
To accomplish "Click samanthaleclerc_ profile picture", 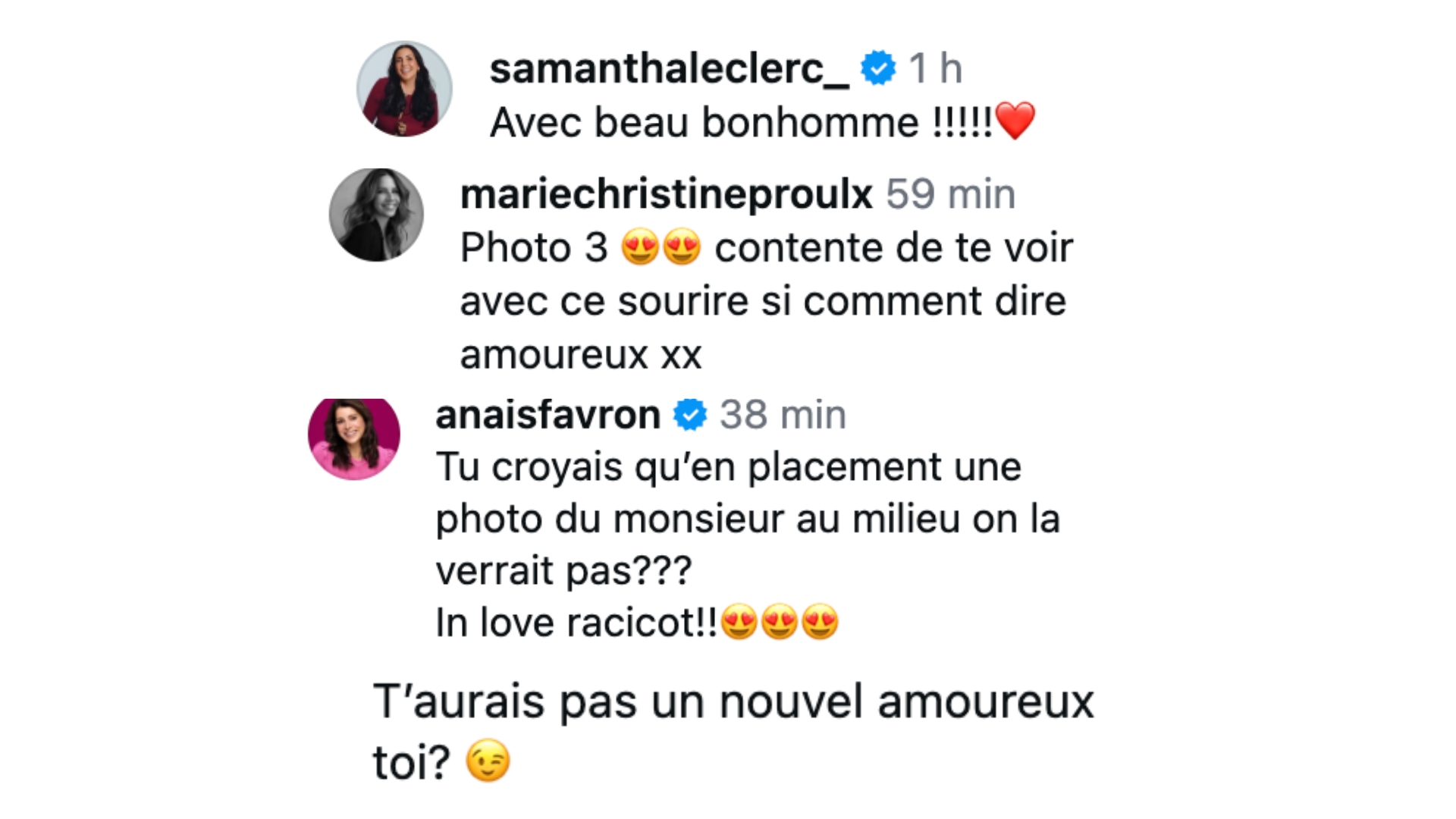I will tap(404, 89).
